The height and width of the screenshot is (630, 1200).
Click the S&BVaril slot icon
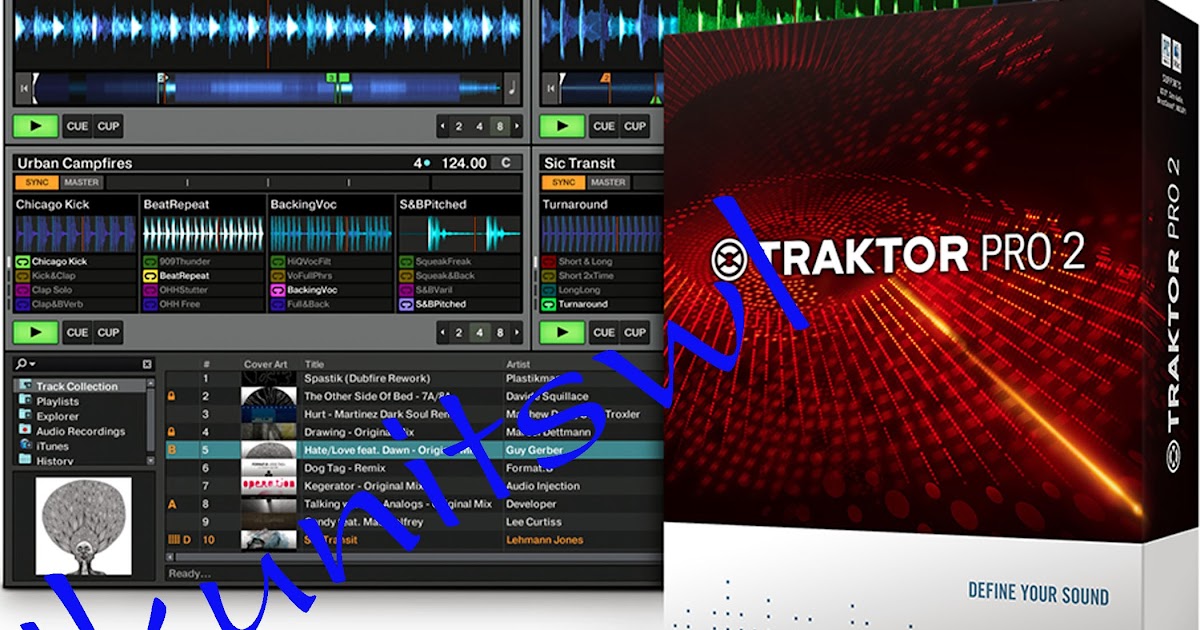[406, 290]
